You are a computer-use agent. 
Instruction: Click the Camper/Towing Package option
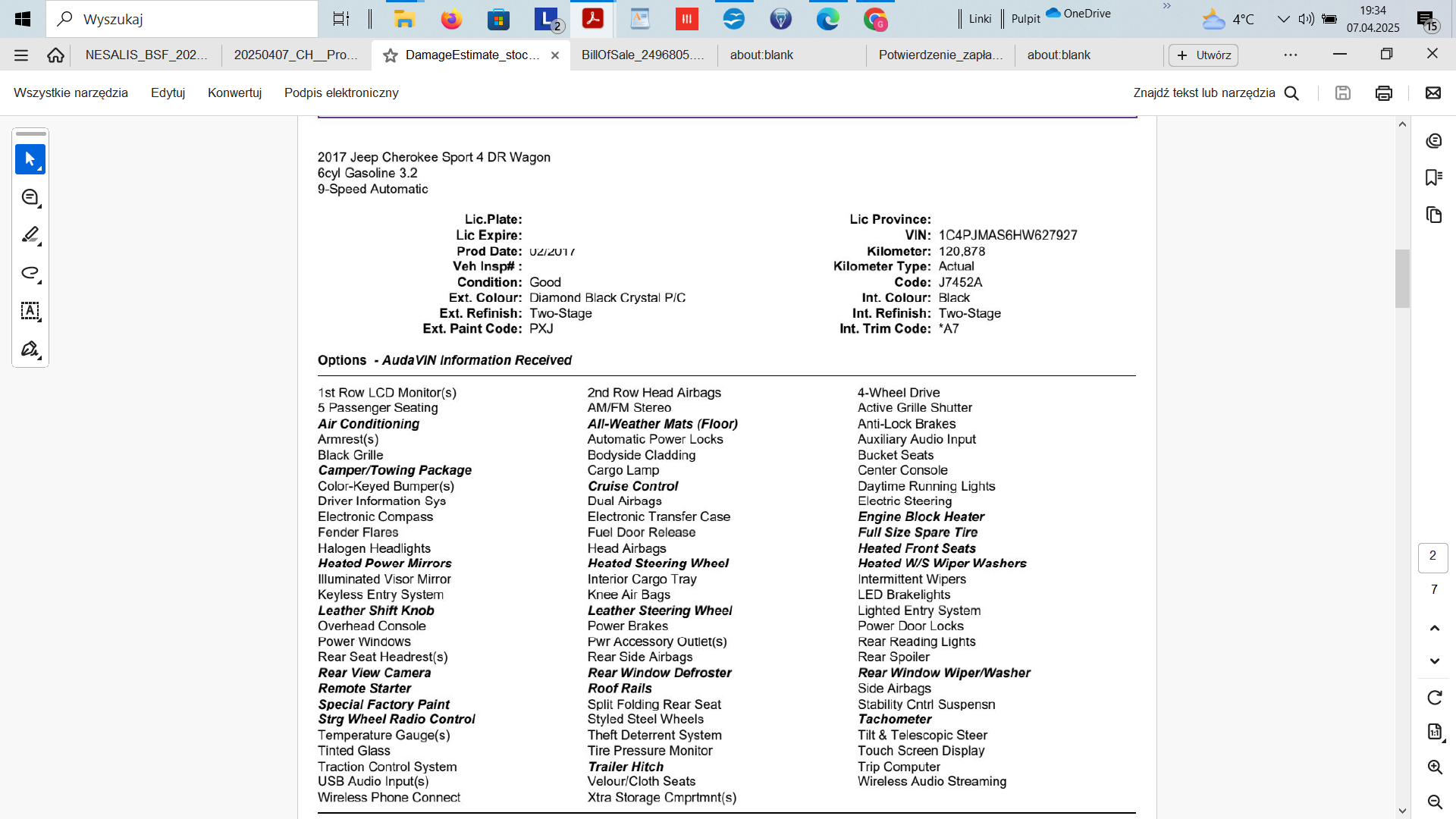394,470
